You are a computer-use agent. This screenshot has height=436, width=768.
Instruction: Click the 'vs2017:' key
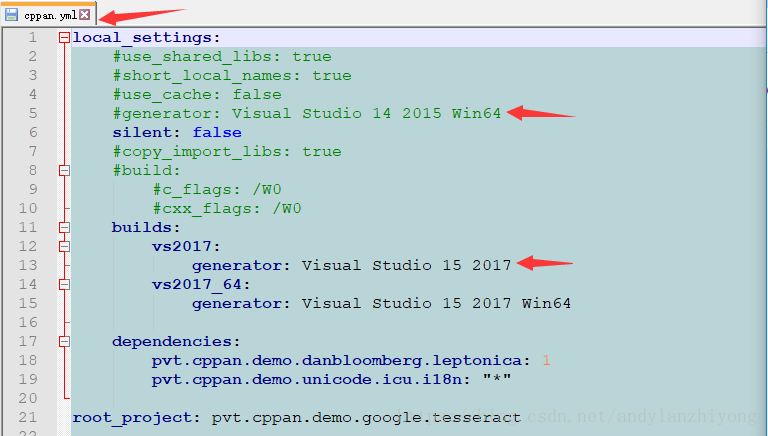point(186,246)
